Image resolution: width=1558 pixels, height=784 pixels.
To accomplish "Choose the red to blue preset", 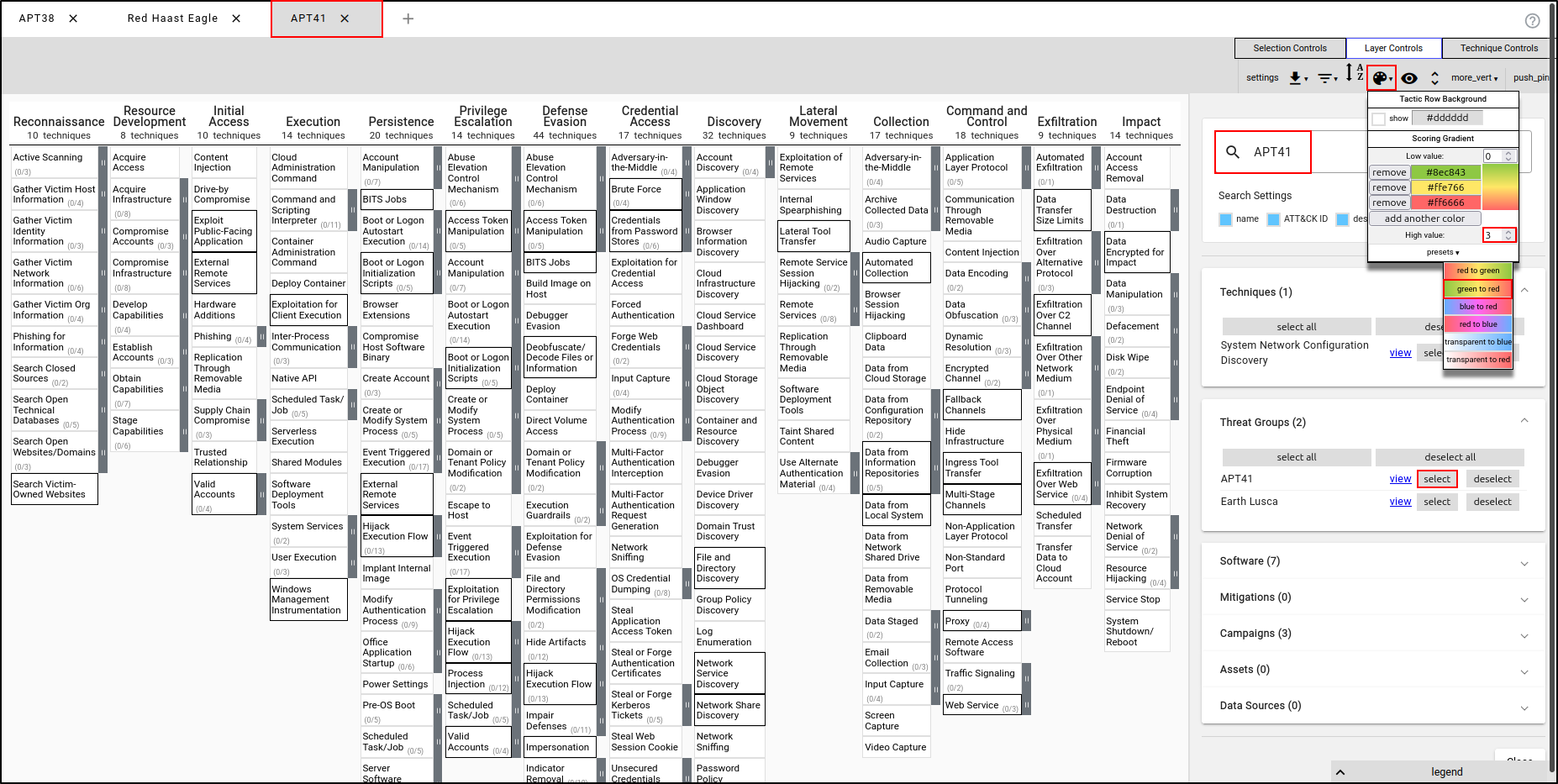I will point(1478,324).
